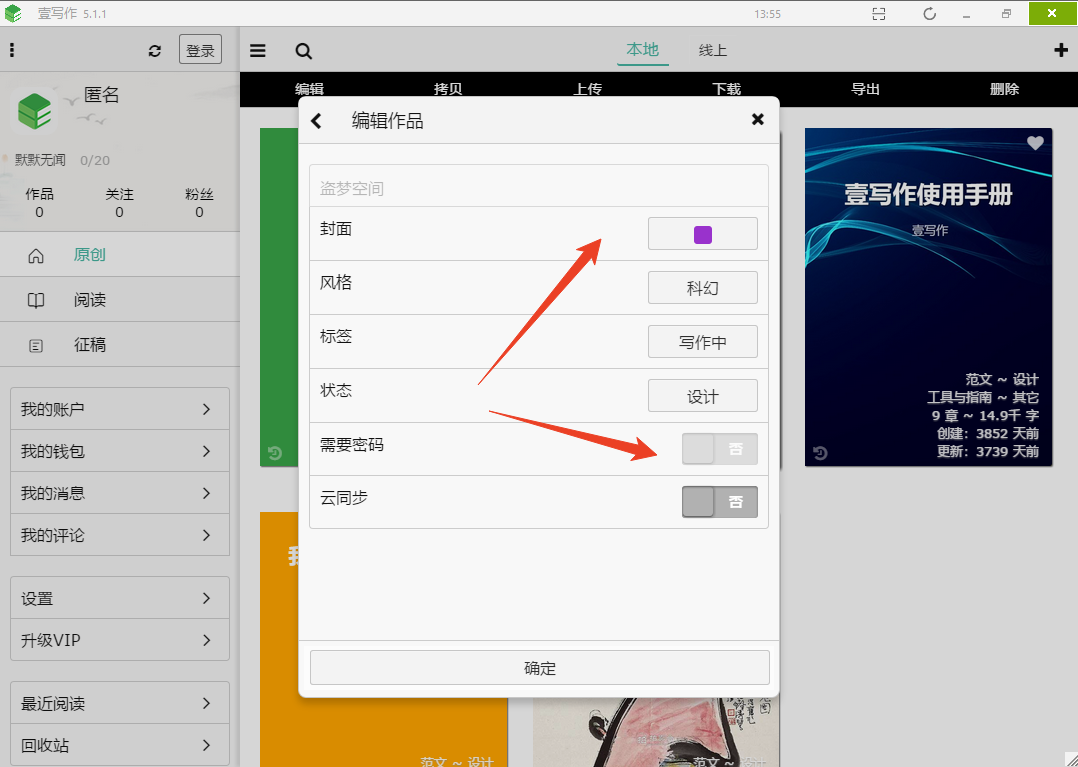
Task: Open the hamburger menu icon
Action: pyautogui.click(x=258, y=50)
